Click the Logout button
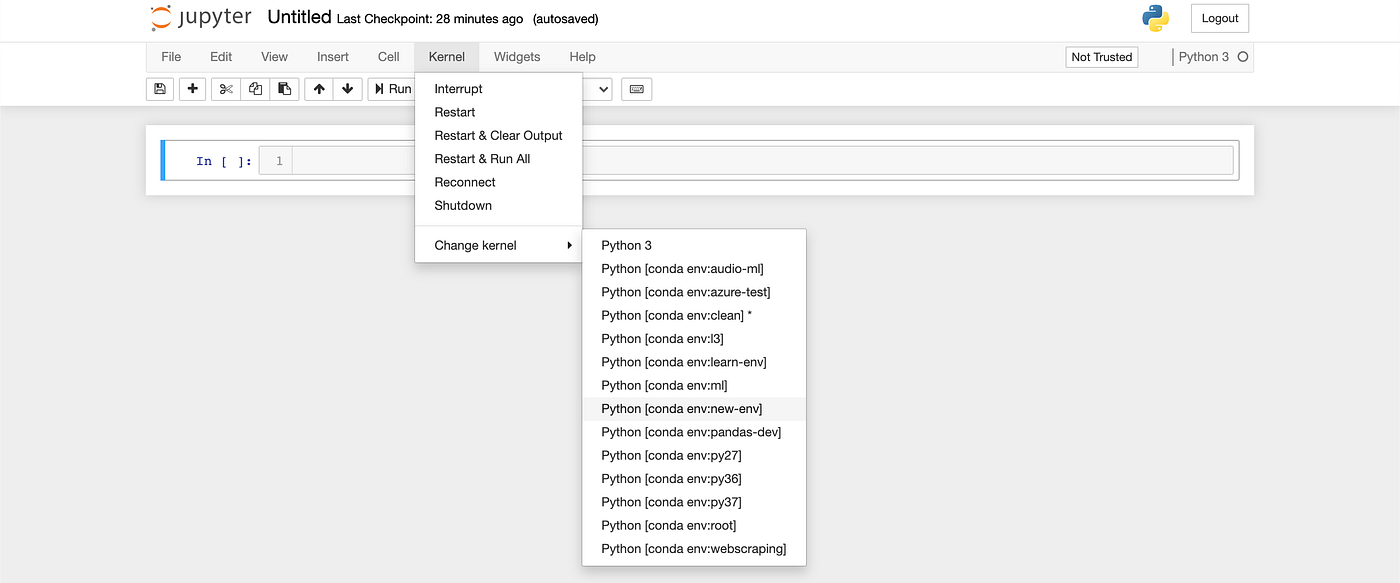 (x=1219, y=17)
